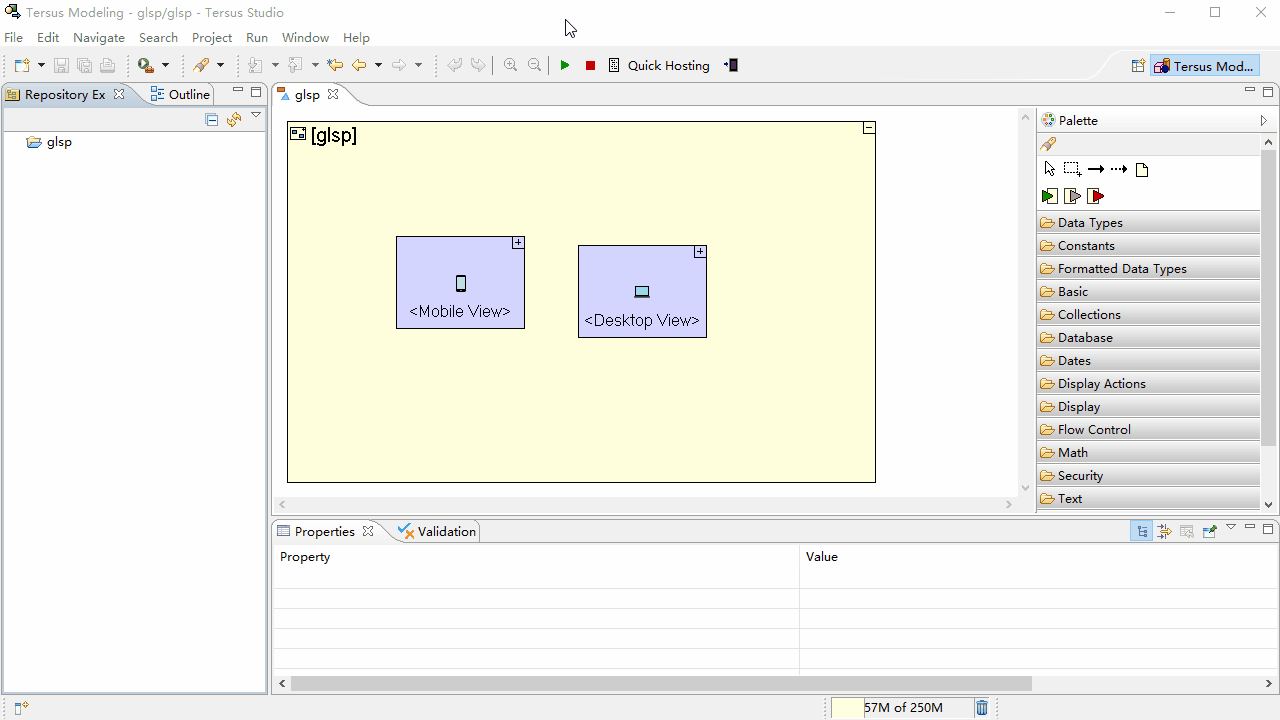
Task: Click the Last Edit Location icon
Action: (335, 65)
